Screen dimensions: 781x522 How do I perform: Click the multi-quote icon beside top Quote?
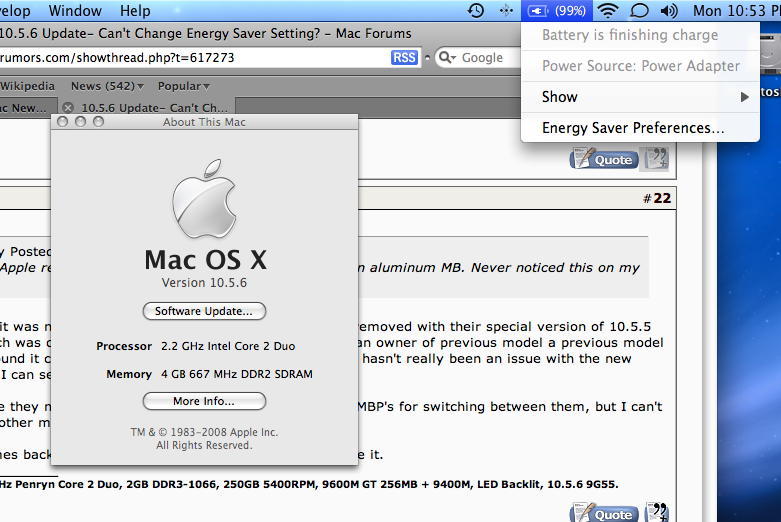[x=656, y=159]
